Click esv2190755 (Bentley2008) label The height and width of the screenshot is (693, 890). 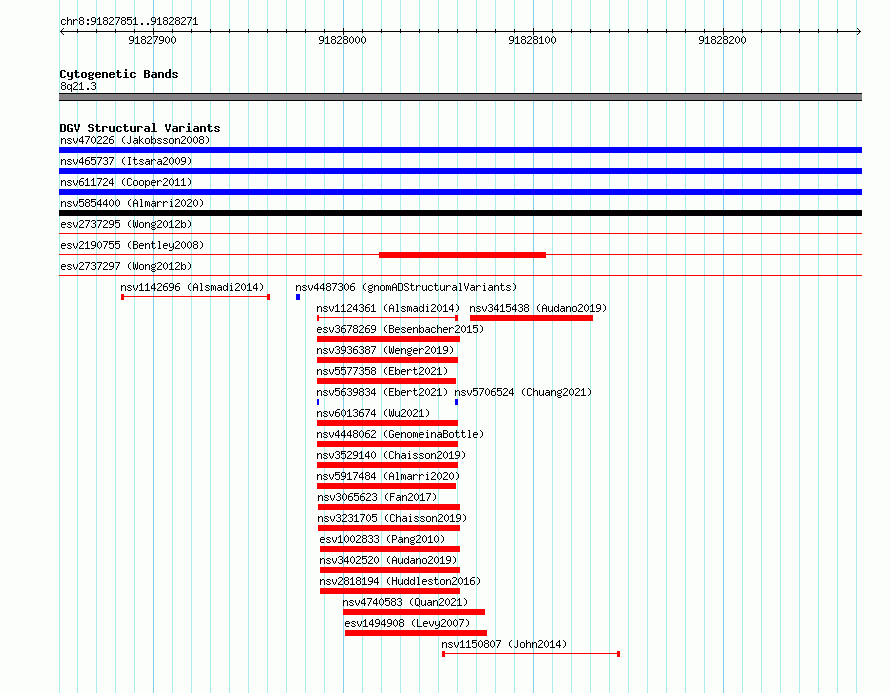point(132,245)
